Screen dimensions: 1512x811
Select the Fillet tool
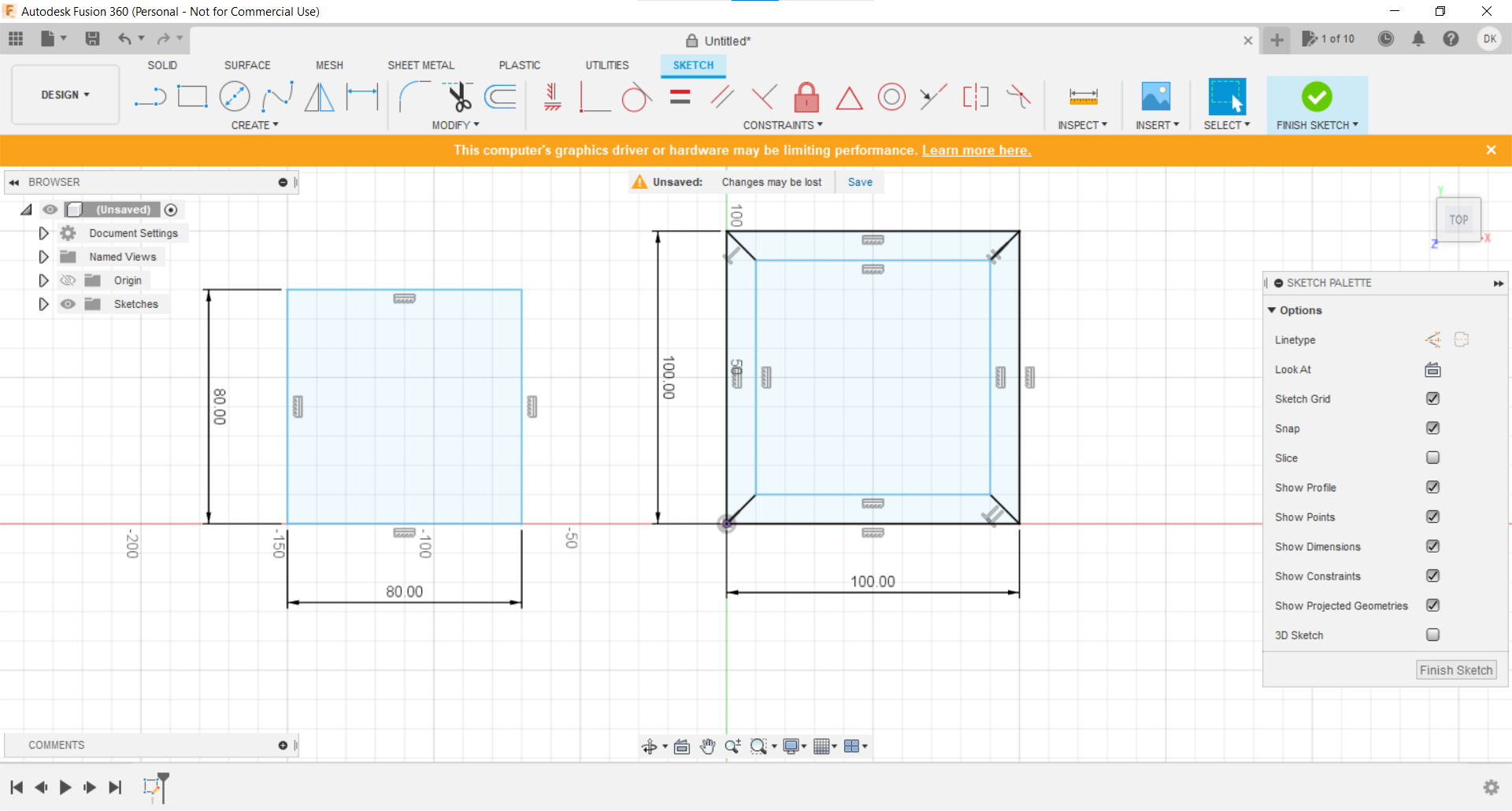(x=414, y=97)
